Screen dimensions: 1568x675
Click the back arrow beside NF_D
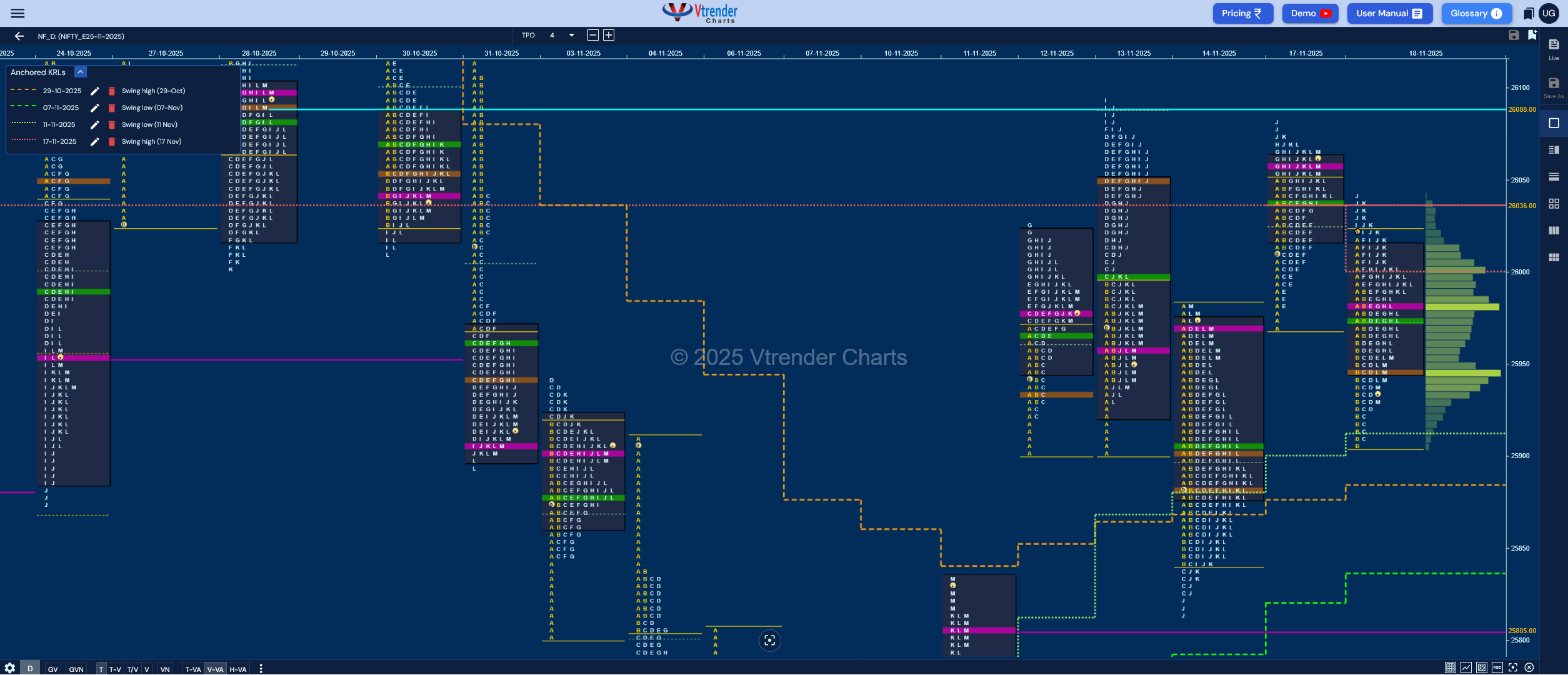click(19, 36)
